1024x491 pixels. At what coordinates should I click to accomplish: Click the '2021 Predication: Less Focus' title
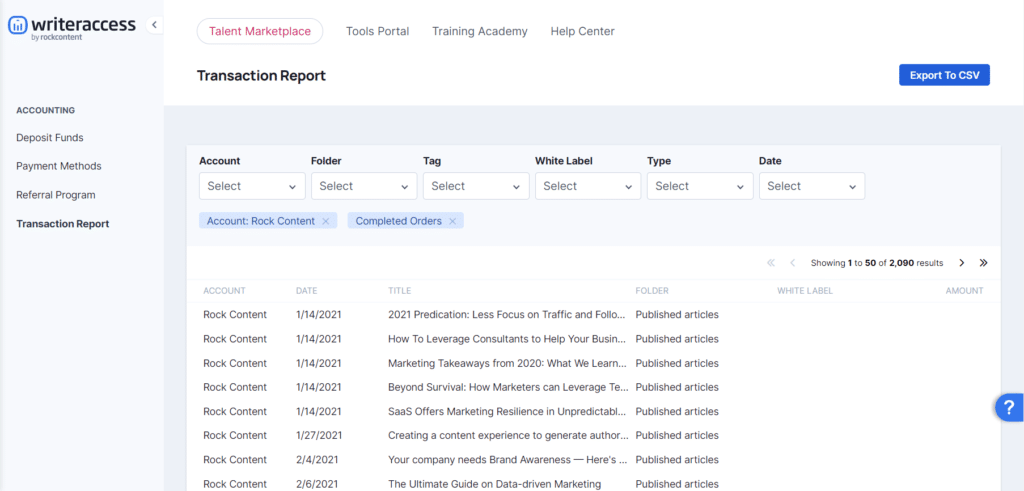[507, 315]
